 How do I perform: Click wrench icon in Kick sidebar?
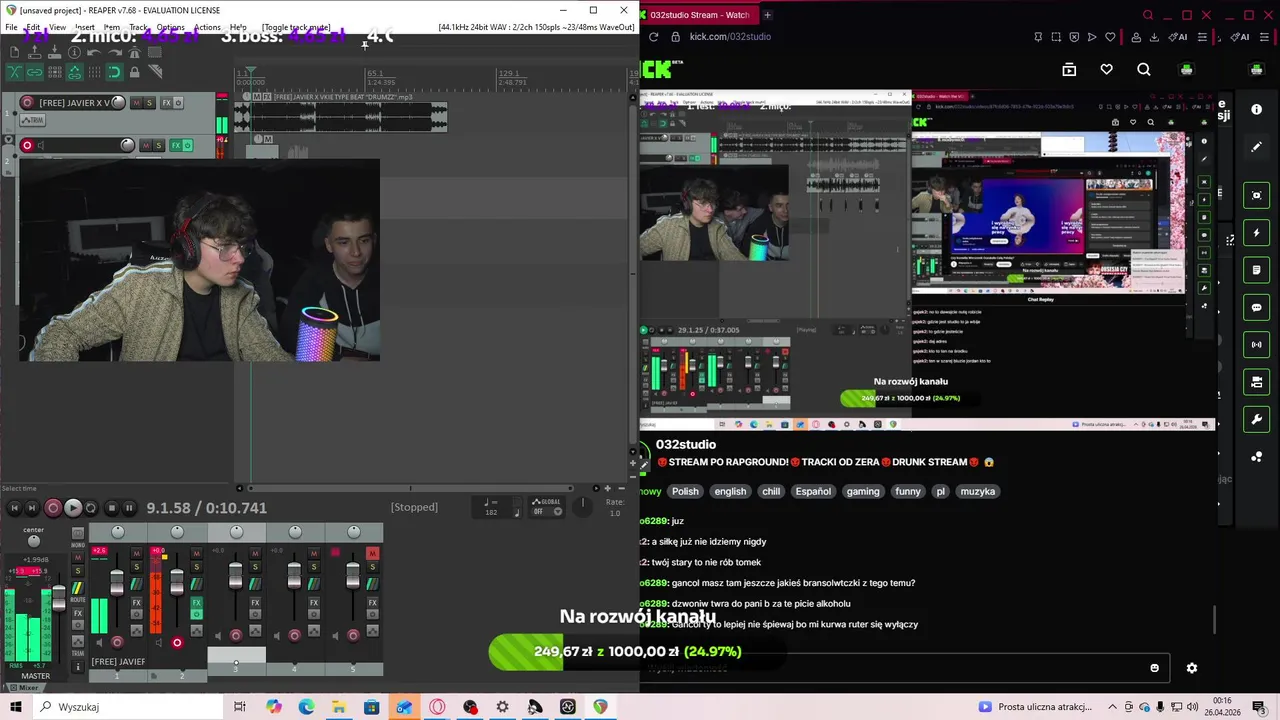(x=1257, y=419)
